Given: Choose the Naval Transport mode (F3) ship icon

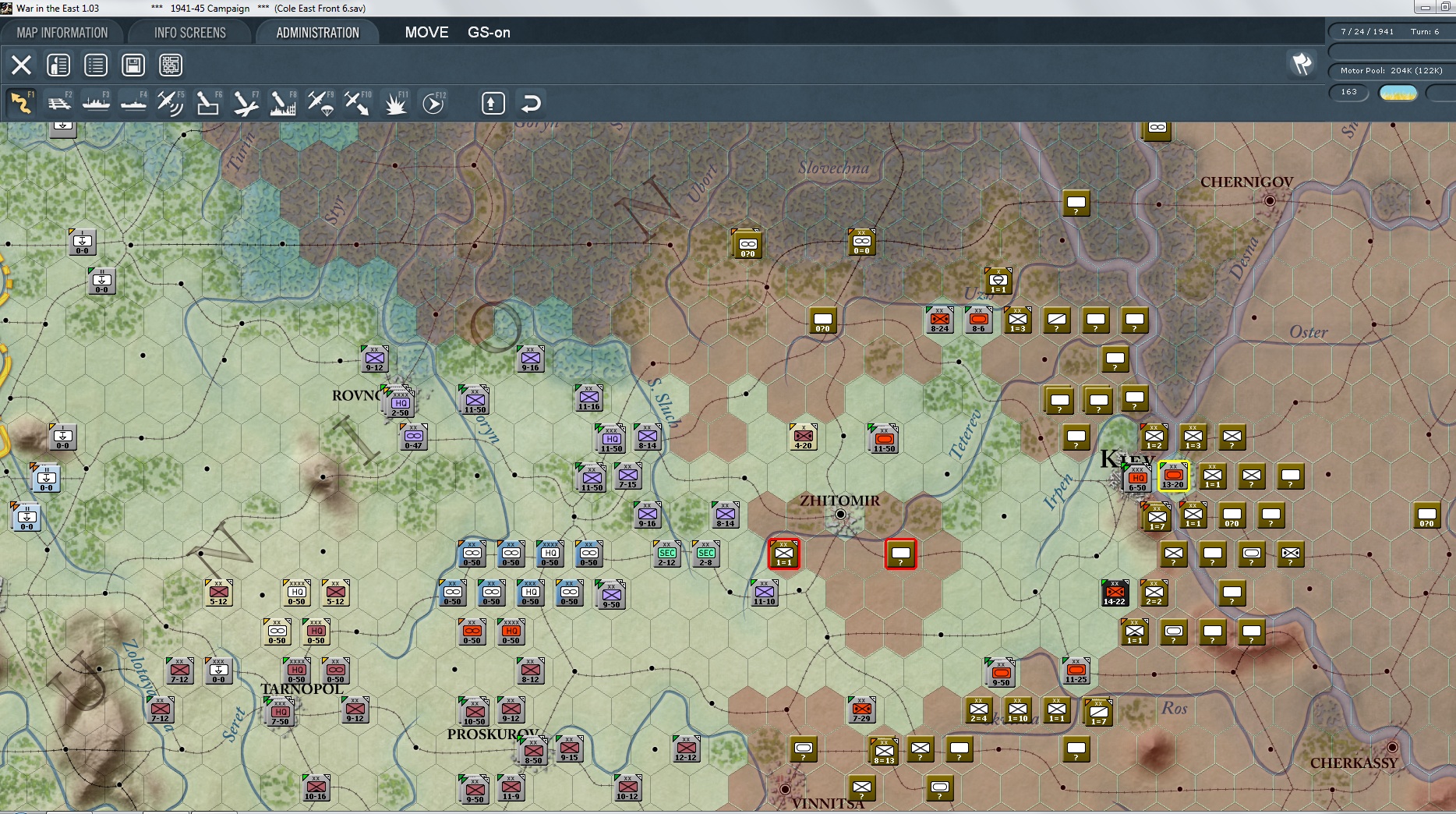Looking at the screenshot, I should 96,103.
